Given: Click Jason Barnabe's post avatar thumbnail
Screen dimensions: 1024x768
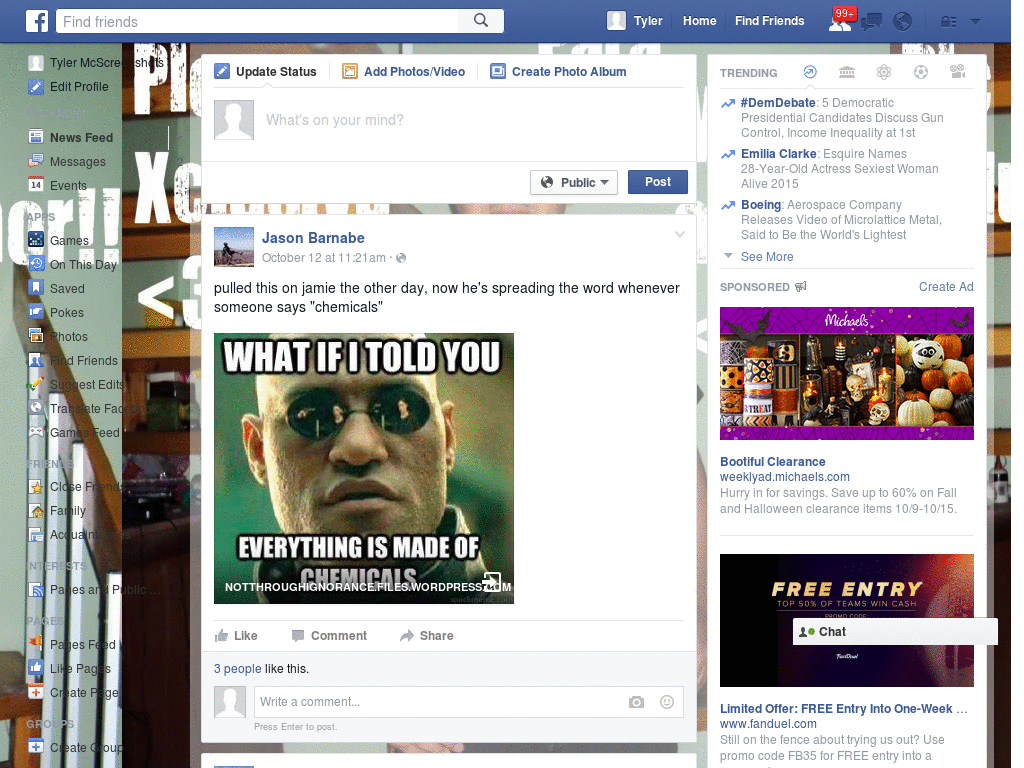Looking at the screenshot, I should [234, 247].
